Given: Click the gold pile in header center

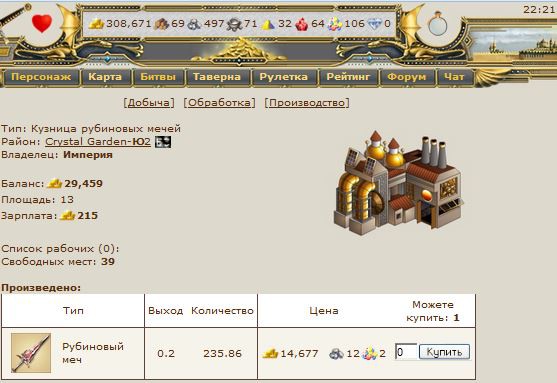Looking at the screenshot, I should [239, 50].
